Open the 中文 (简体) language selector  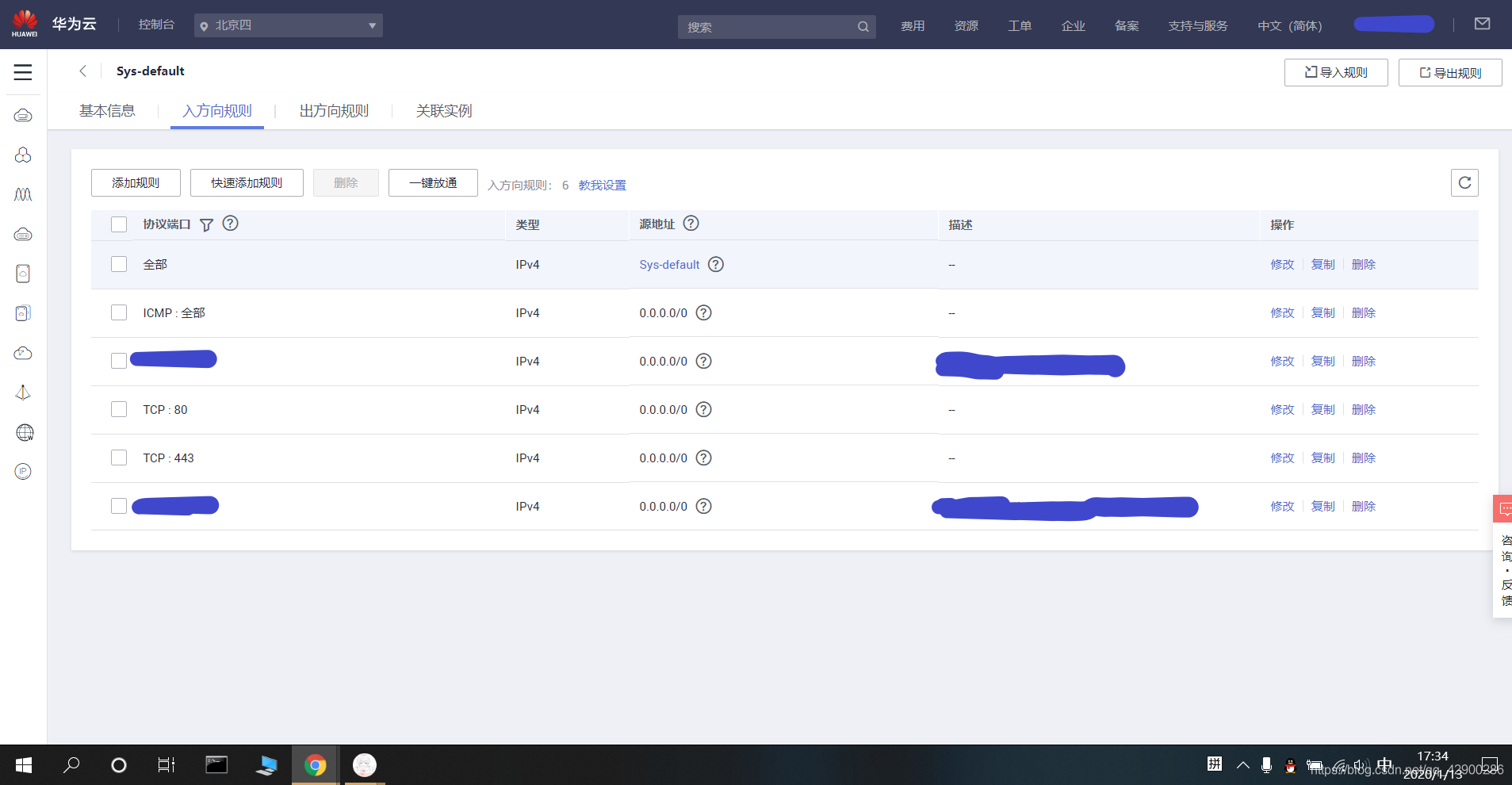(1289, 26)
